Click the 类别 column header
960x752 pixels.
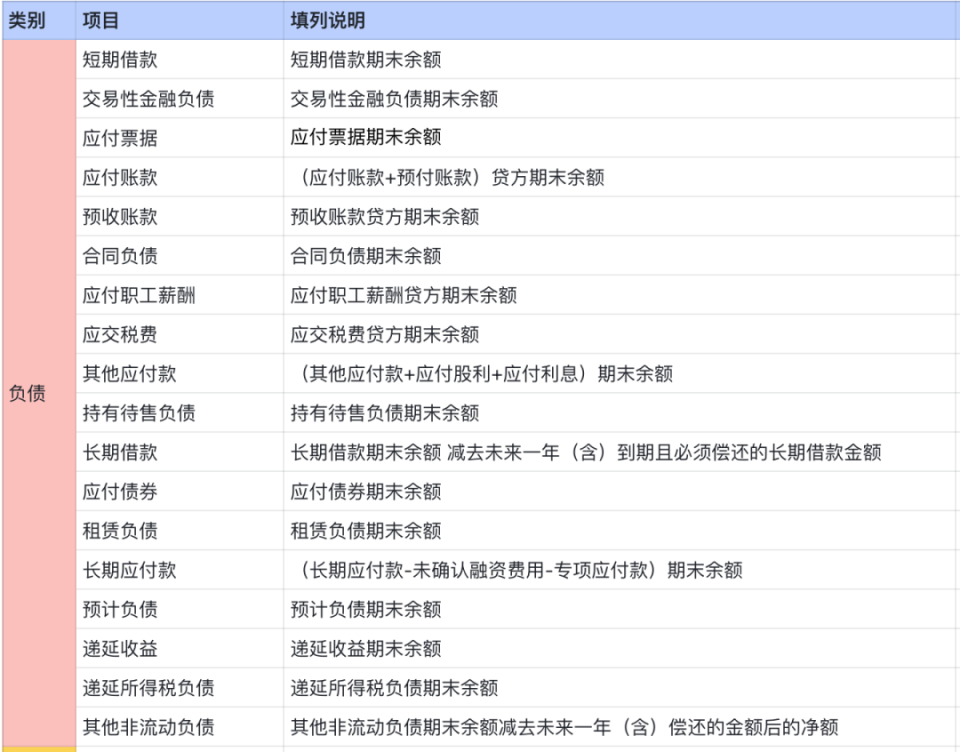[x=39, y=21]
